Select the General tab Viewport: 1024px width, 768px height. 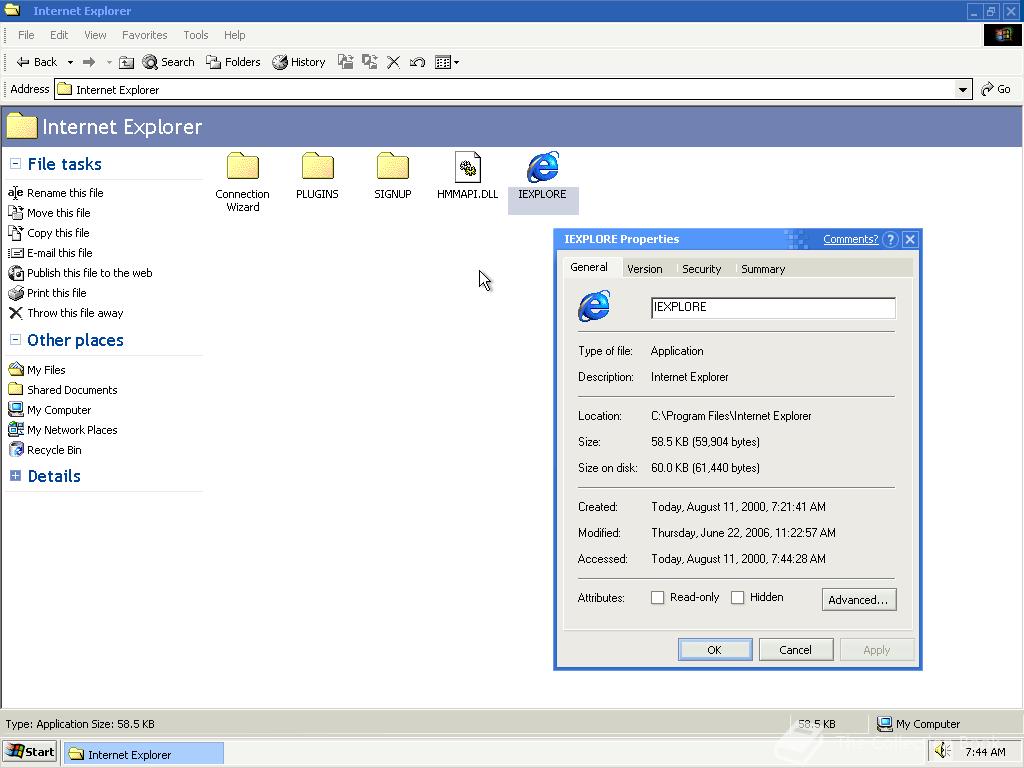click(589, 267)
